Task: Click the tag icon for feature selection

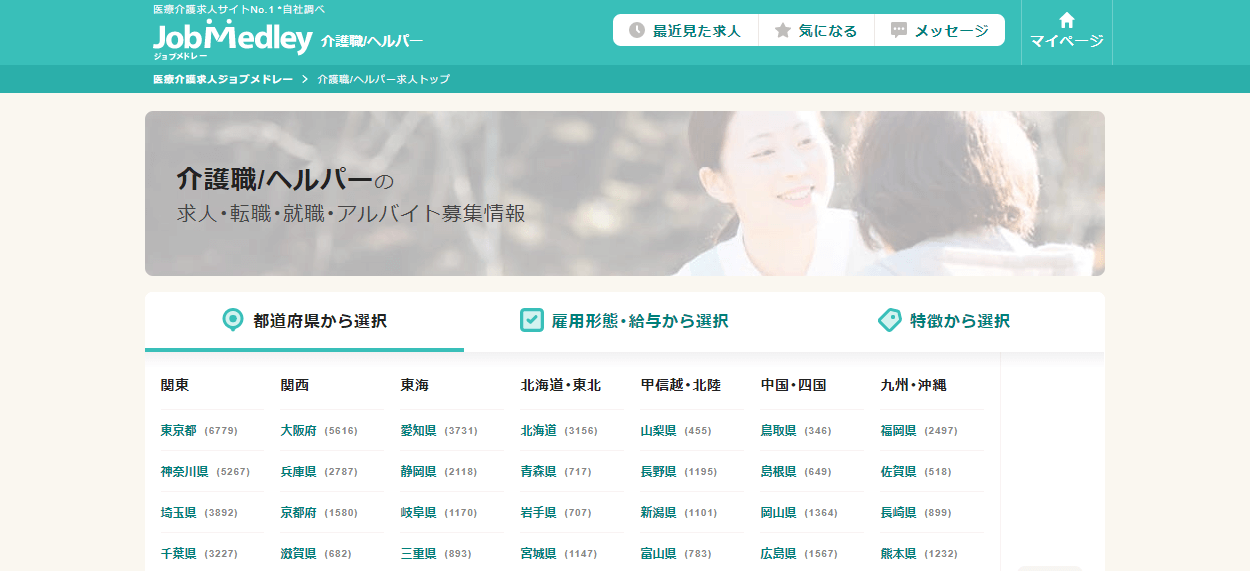Action: click(889, 320)
